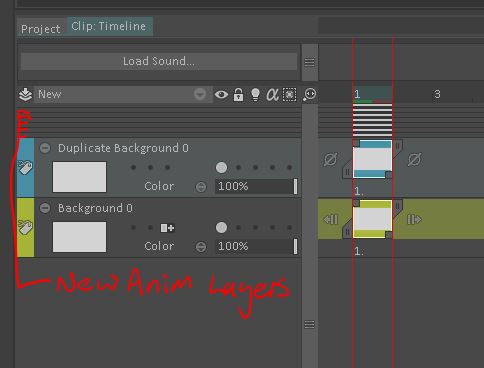Select the Clip: Timeline tab
This screenshot has width=484, height=368.
[109, 26]
